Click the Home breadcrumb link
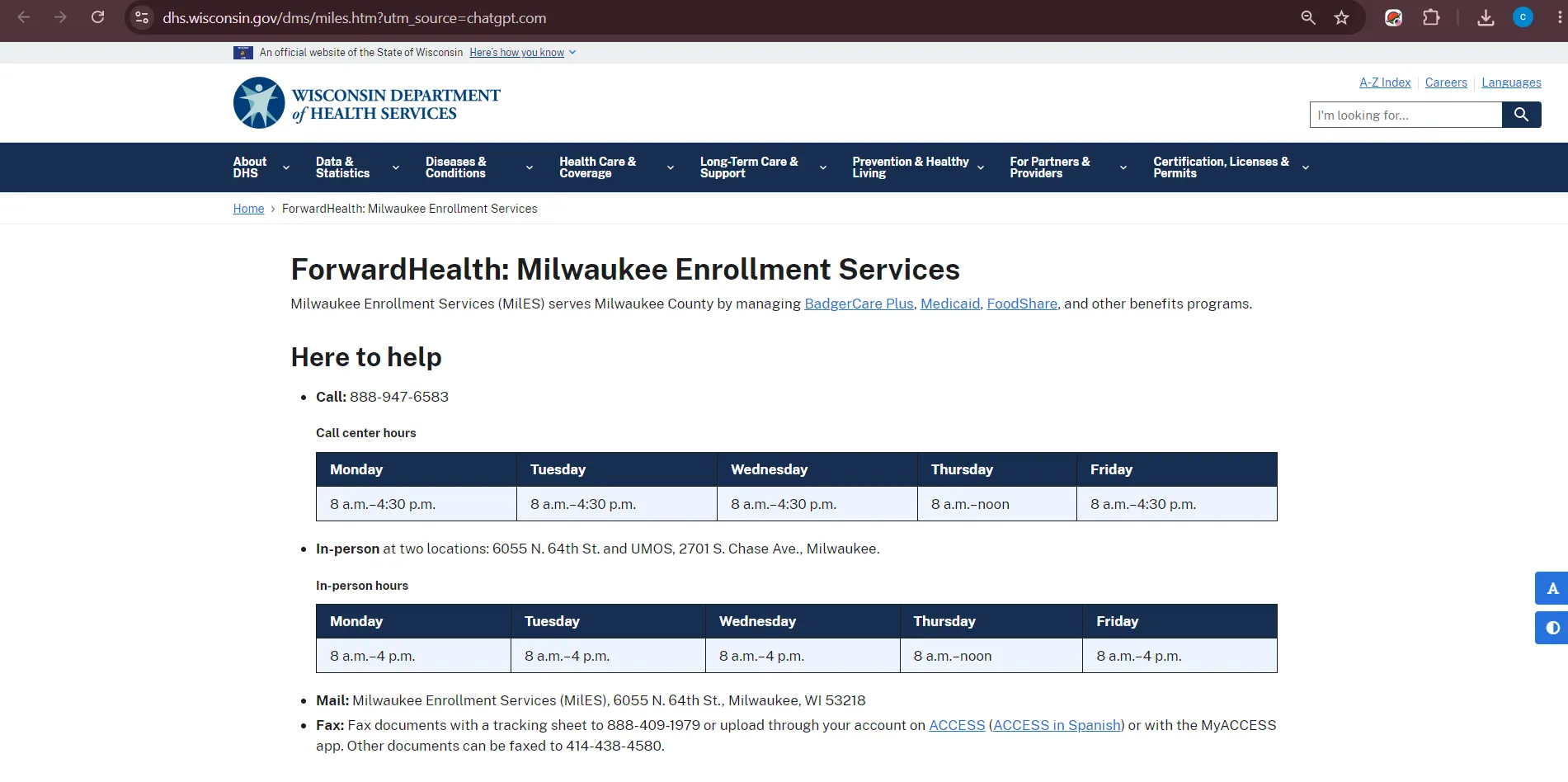 (x=248, y=209)
